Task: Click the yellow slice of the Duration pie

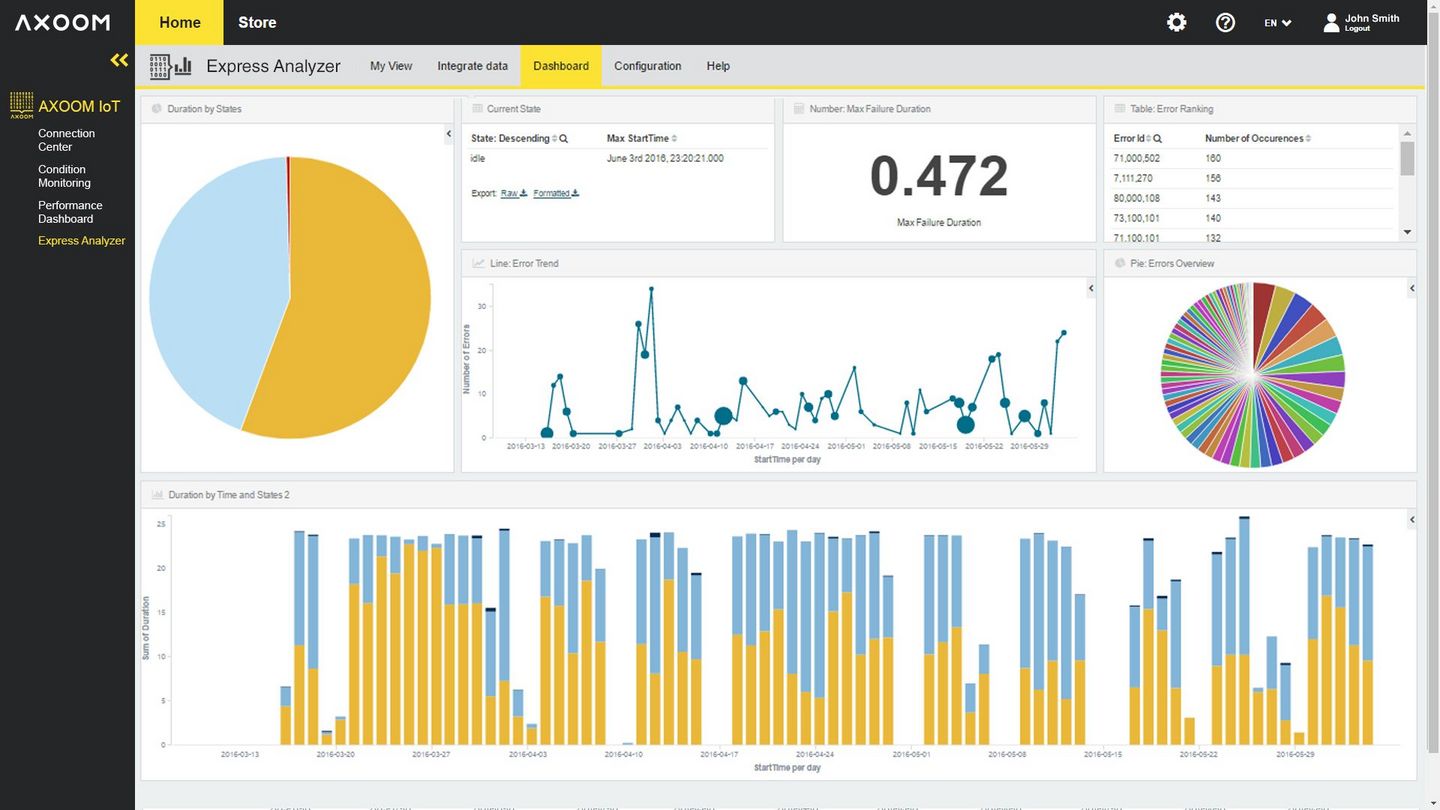Action: click(x=350, y=330)
